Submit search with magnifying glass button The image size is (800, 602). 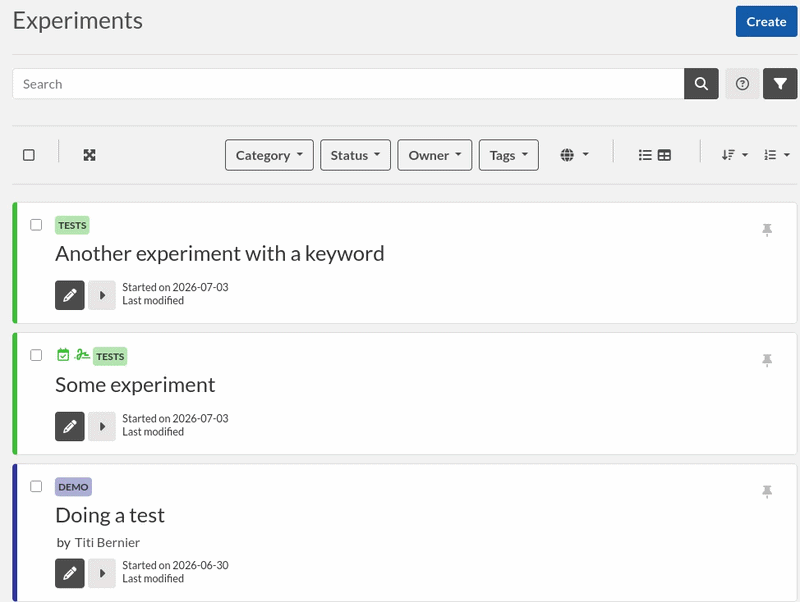click(701, 84)
